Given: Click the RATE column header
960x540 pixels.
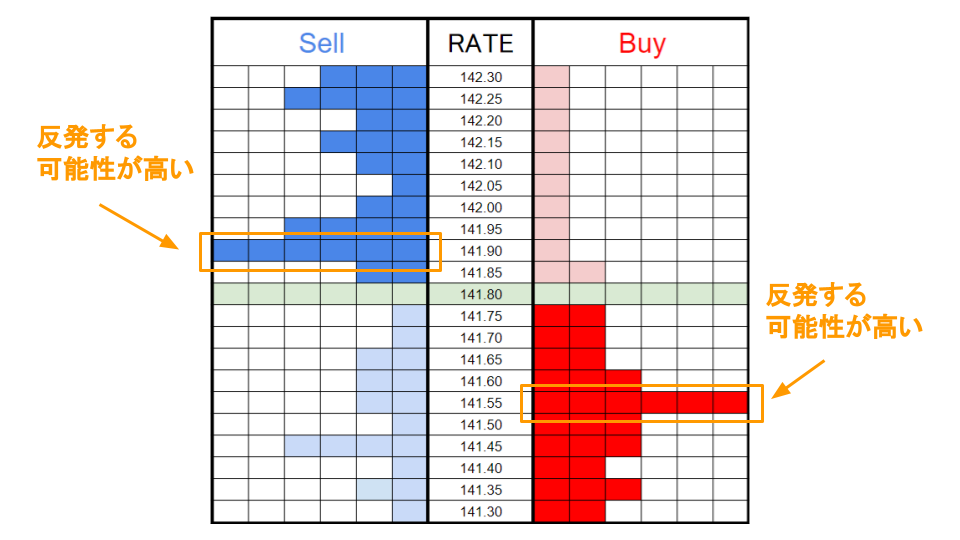Looking at the screenshot, I should click(x=480, y=43).
